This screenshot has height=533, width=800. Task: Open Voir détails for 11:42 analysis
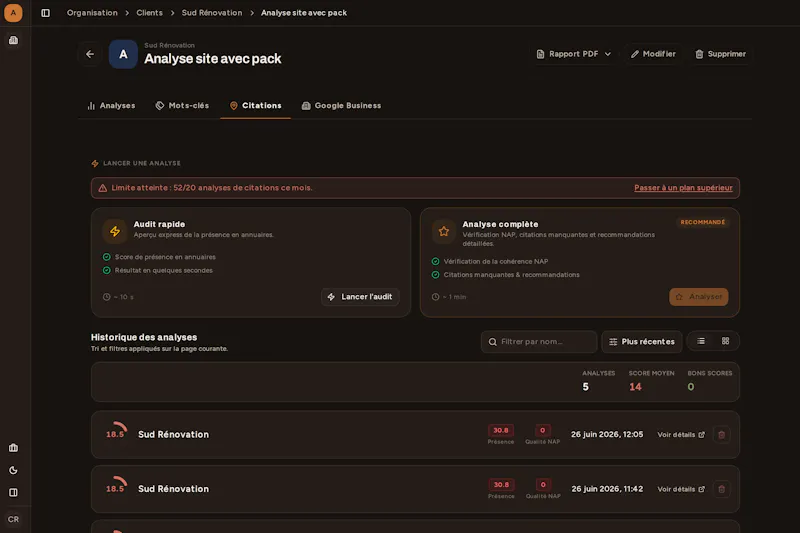[681, 489]
